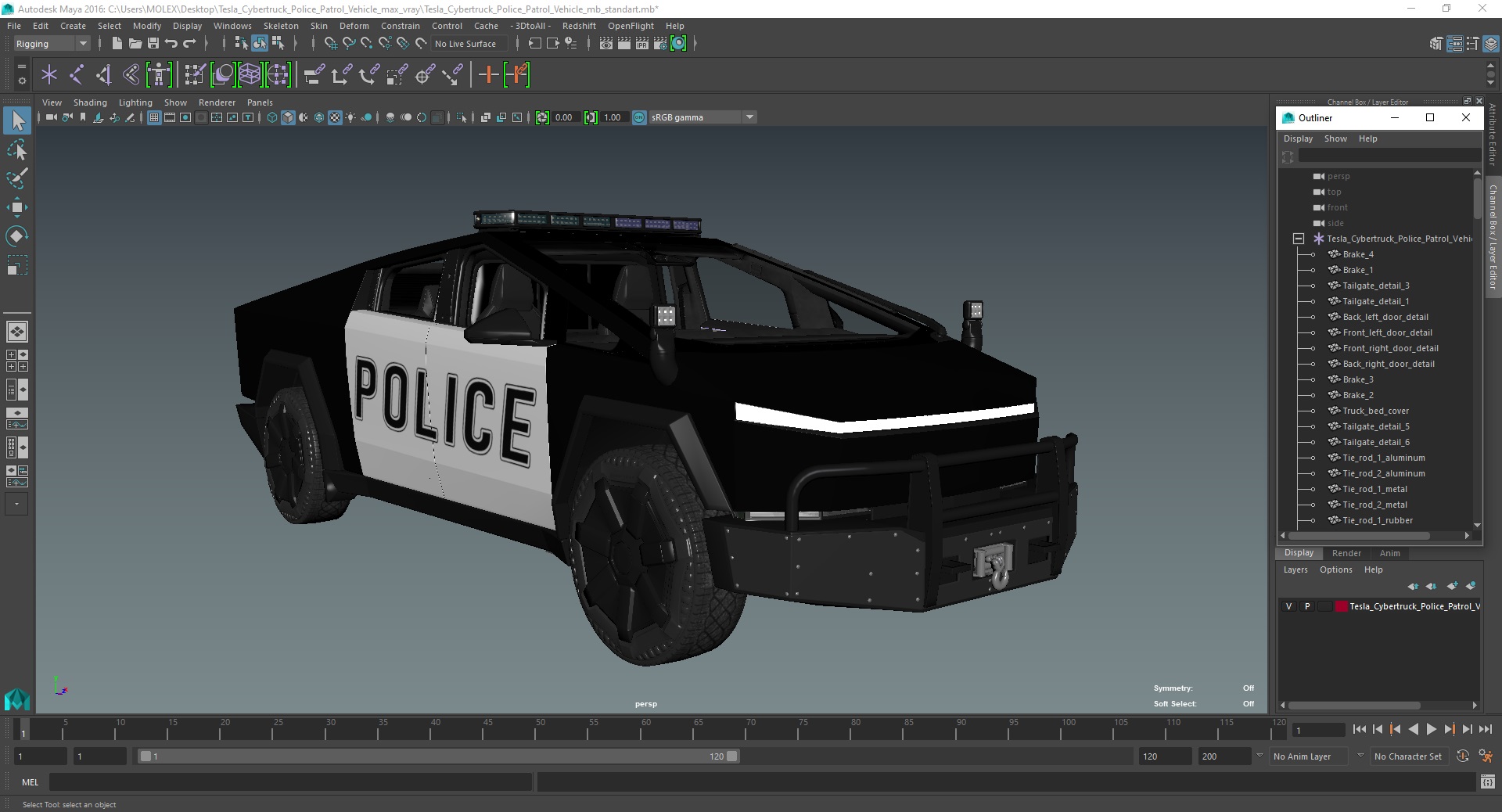Play the animation backwards
Screen dimensions: 1502x812
(1413, 729)
